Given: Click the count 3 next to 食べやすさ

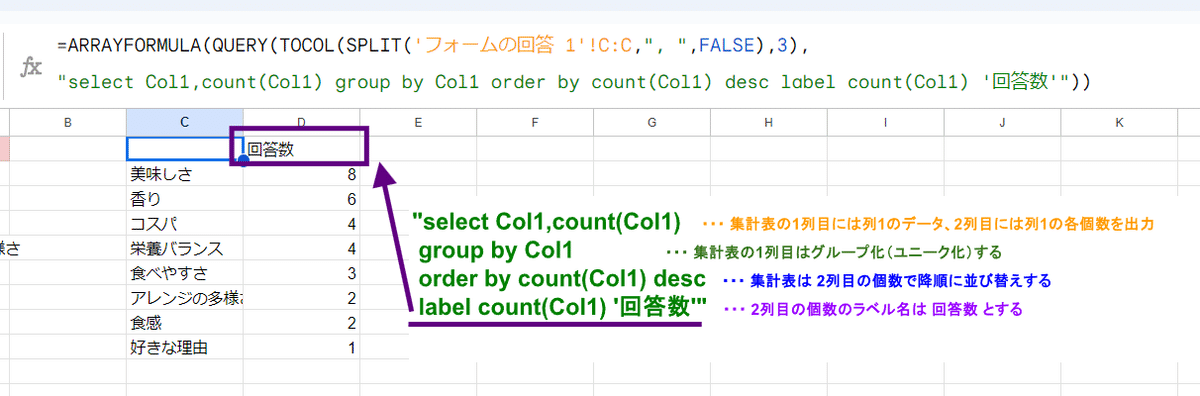Looking at the screenshot, I should (x=301, y=274).
